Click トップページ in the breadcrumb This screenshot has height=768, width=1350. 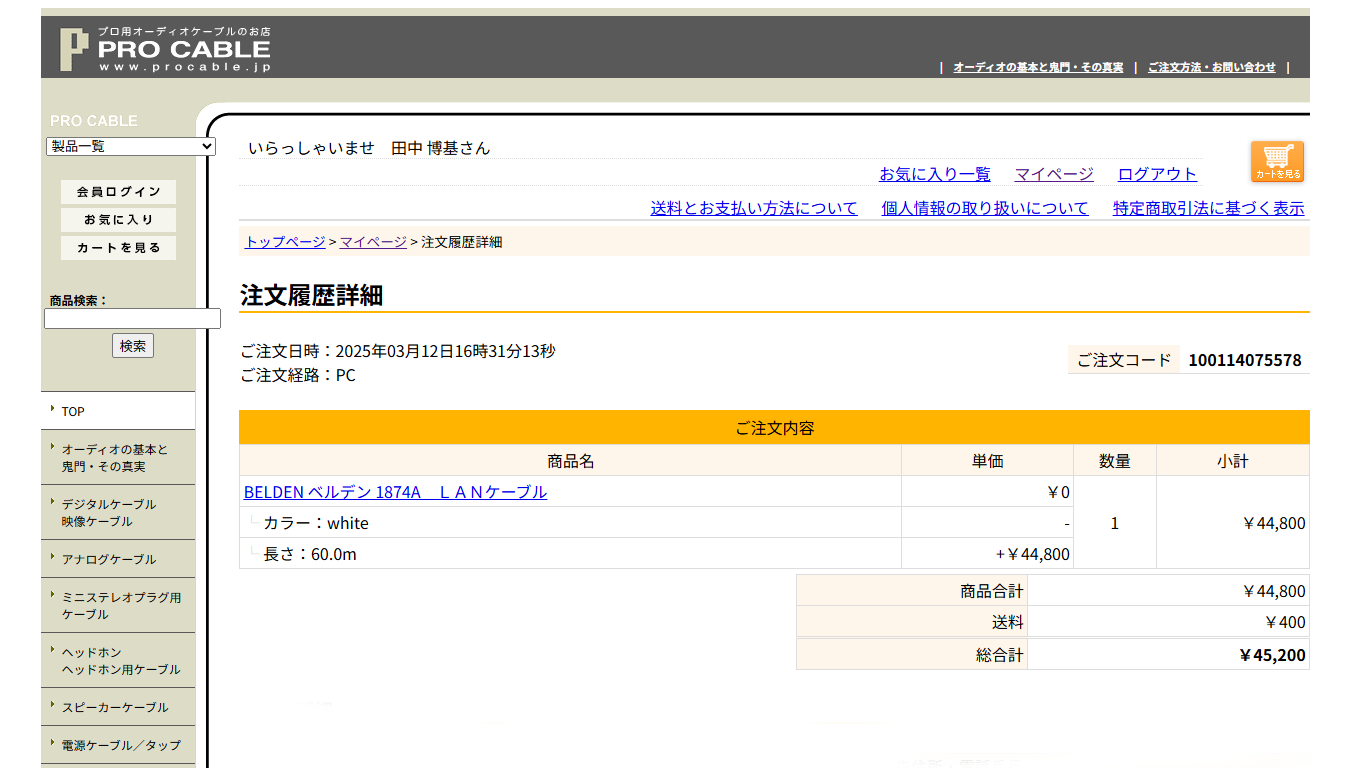click(285, 242)
